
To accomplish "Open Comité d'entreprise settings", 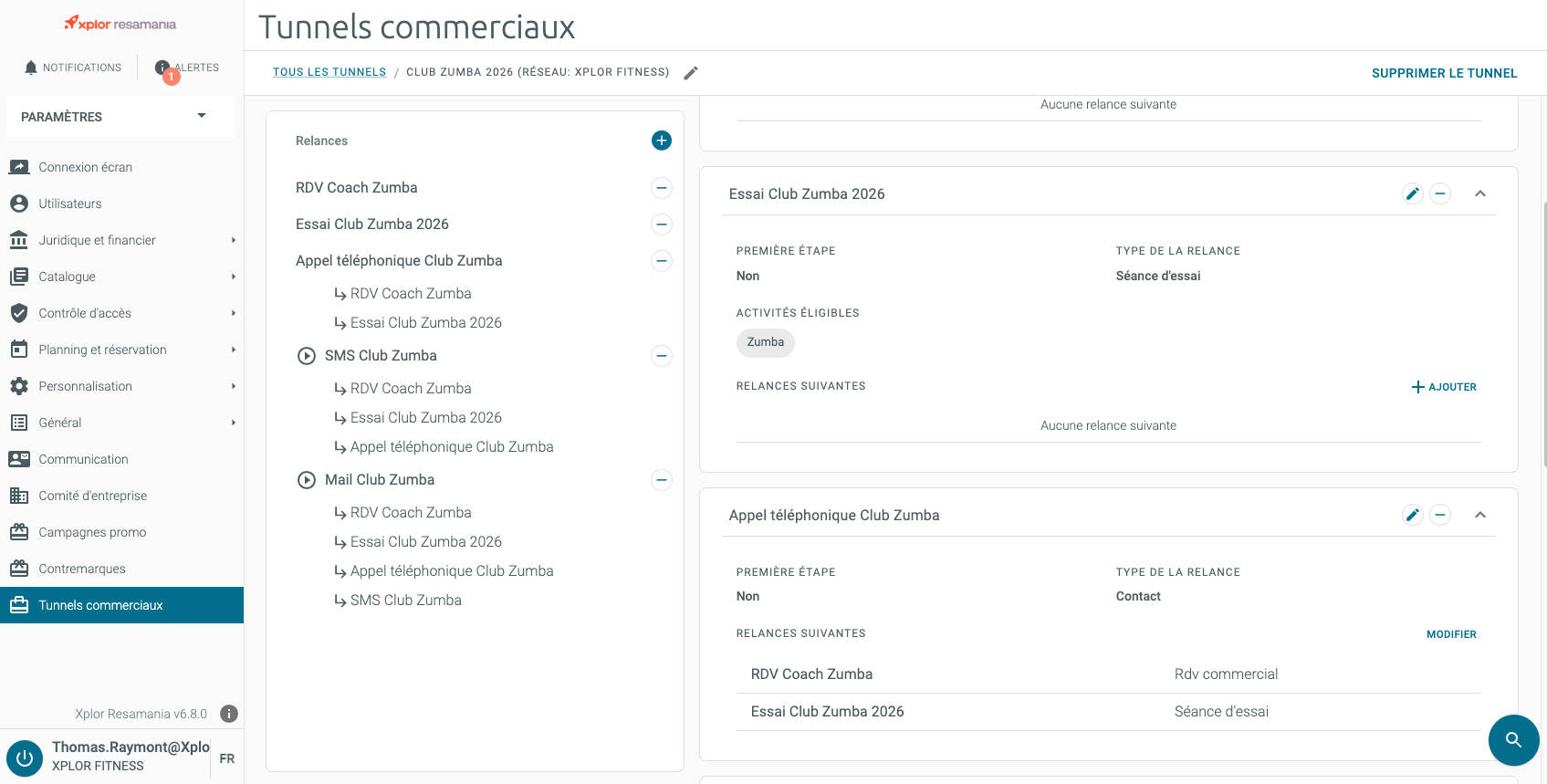I will point(121,496).
